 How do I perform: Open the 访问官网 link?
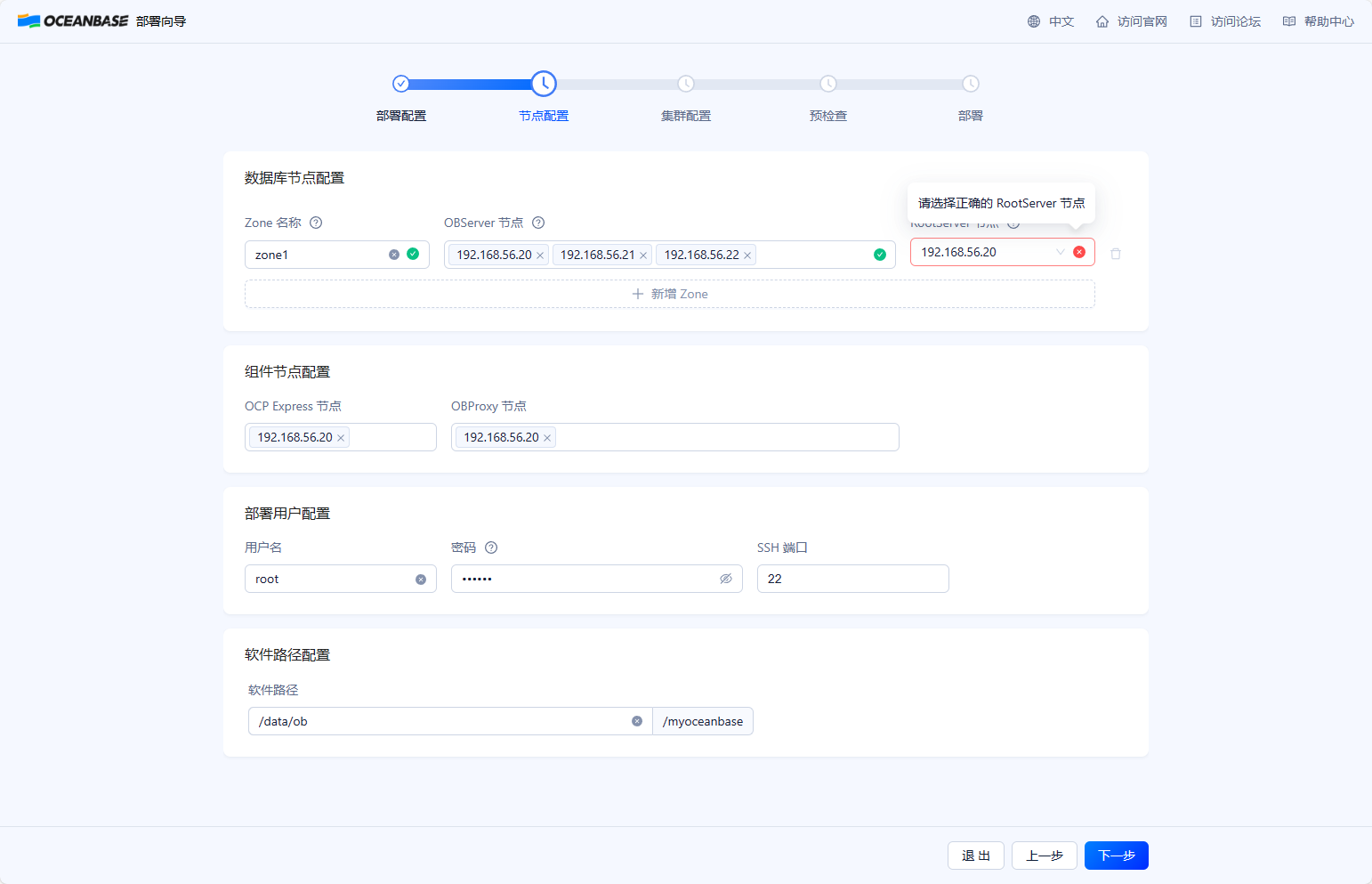point(1142,21)
